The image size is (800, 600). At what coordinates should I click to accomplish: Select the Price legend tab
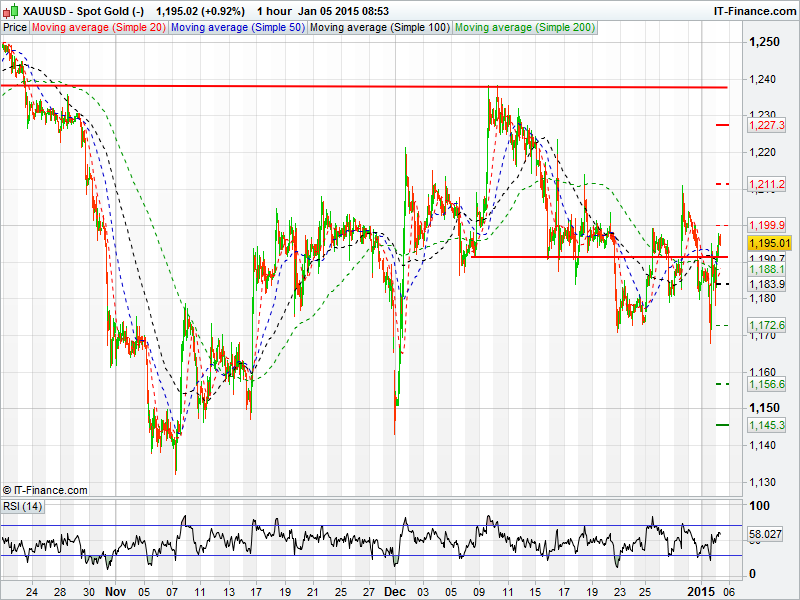[x=15, y=27]
